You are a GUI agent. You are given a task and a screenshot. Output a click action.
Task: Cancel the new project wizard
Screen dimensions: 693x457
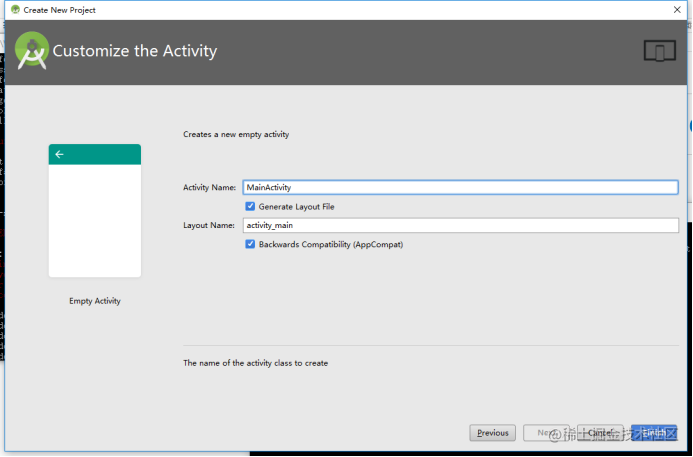pyautogui.click(x=600, y=433)
